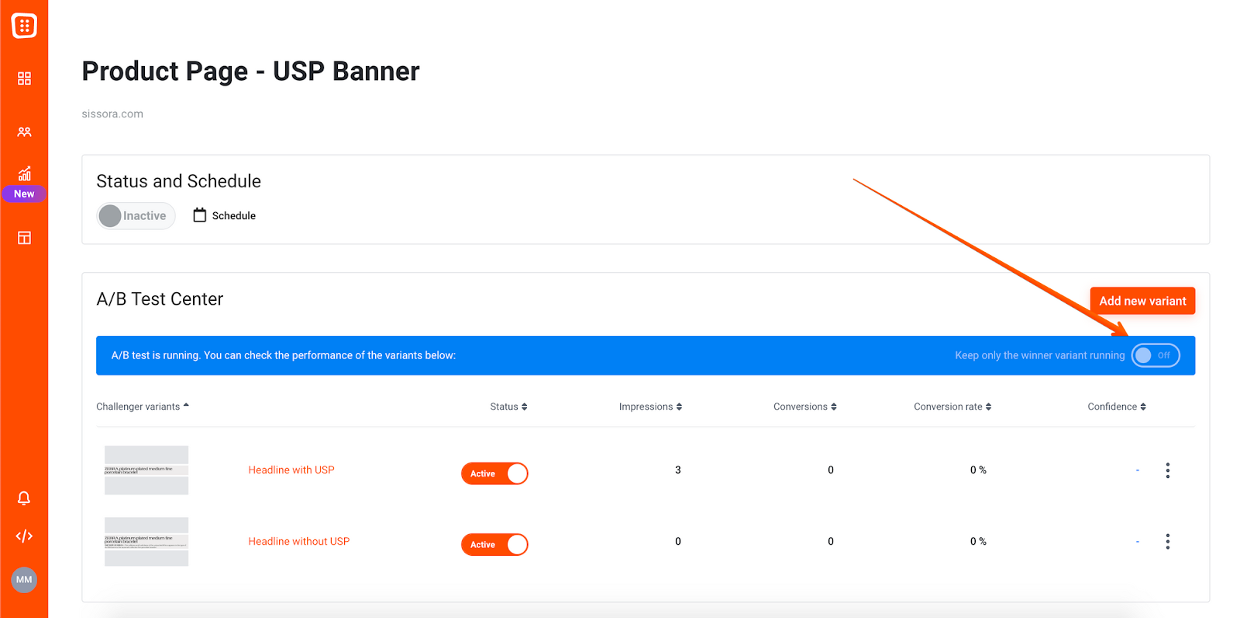Enable 'Keep only the winner variant running'

click(1155, 355)
